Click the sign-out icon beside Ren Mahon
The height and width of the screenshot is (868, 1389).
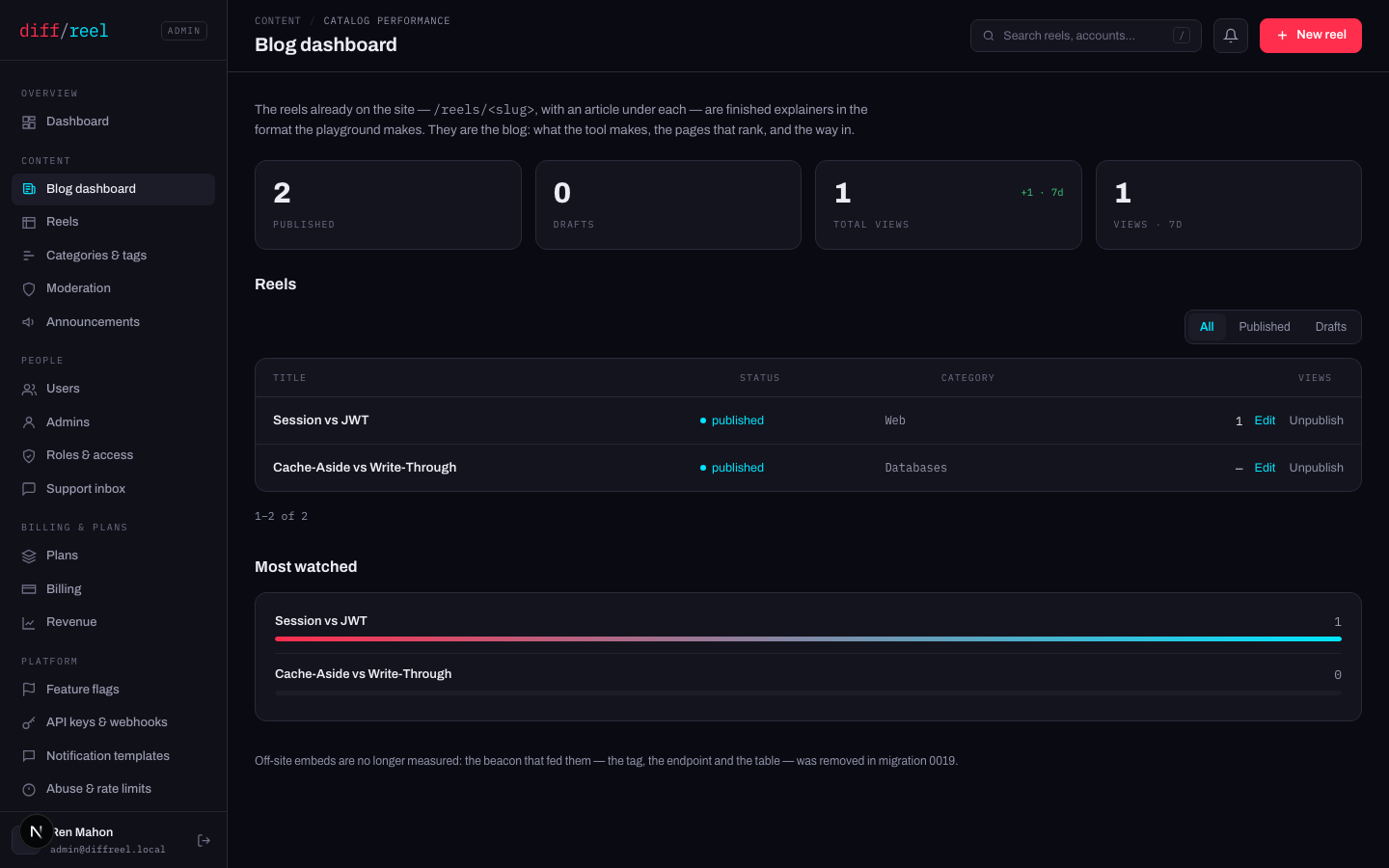(204, 840)
